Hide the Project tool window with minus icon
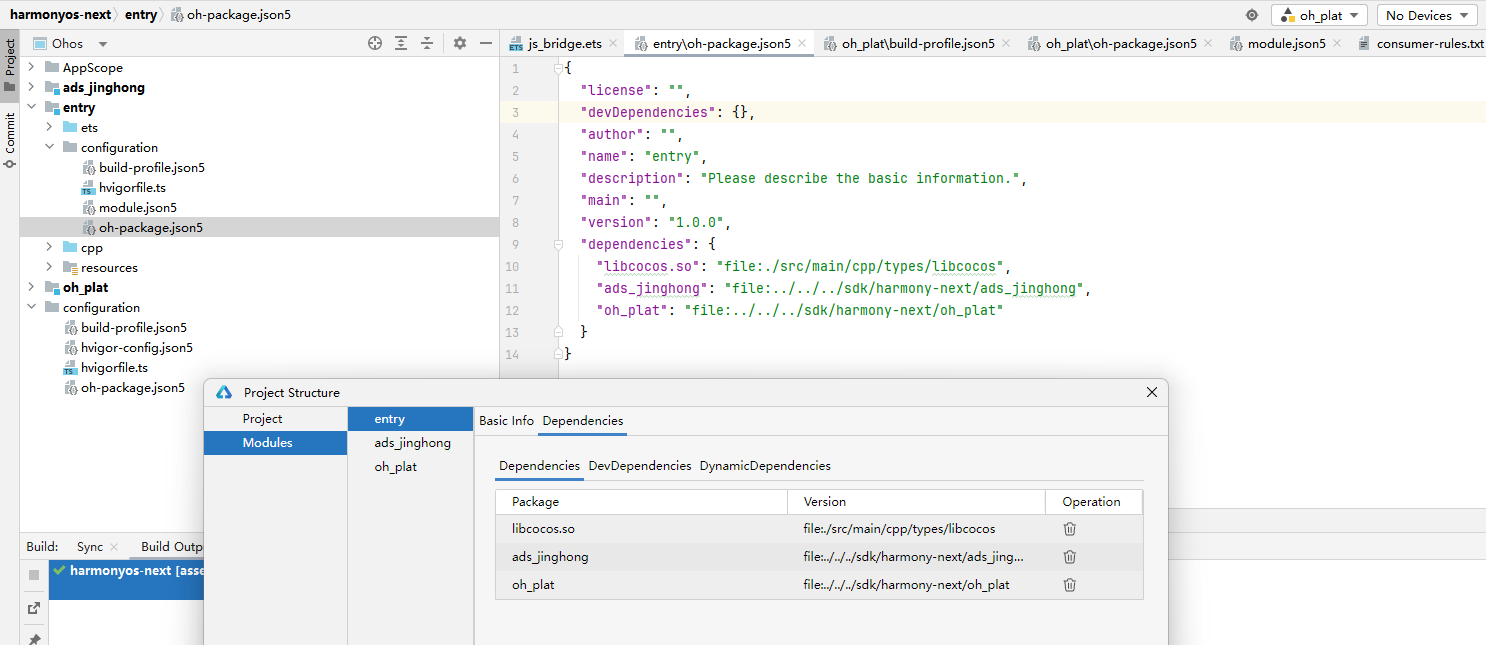Image resolution: width=1486 pixels, height=645 pixels. pos(486,43)
